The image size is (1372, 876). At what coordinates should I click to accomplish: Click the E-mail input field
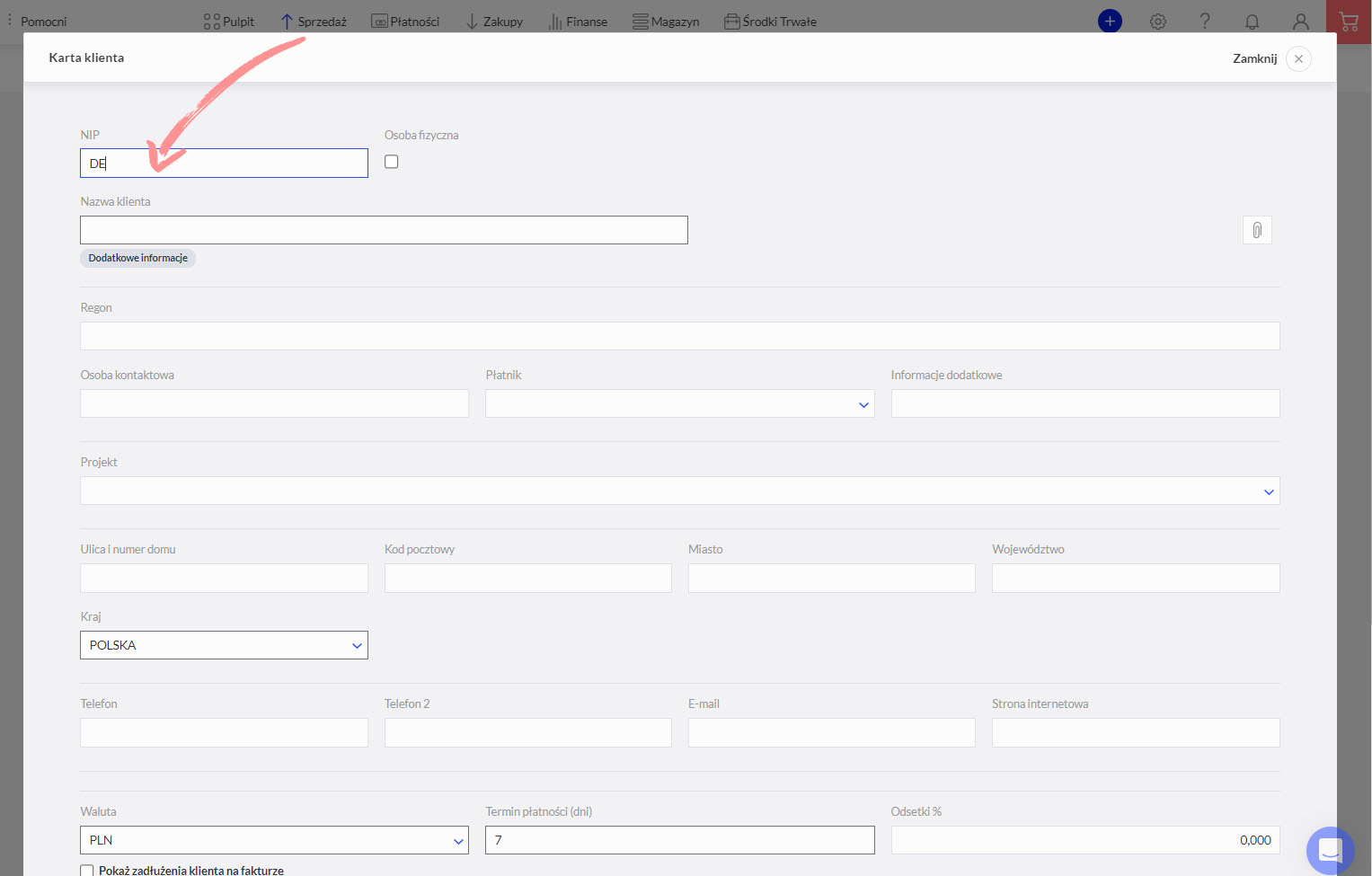point(832,732)
